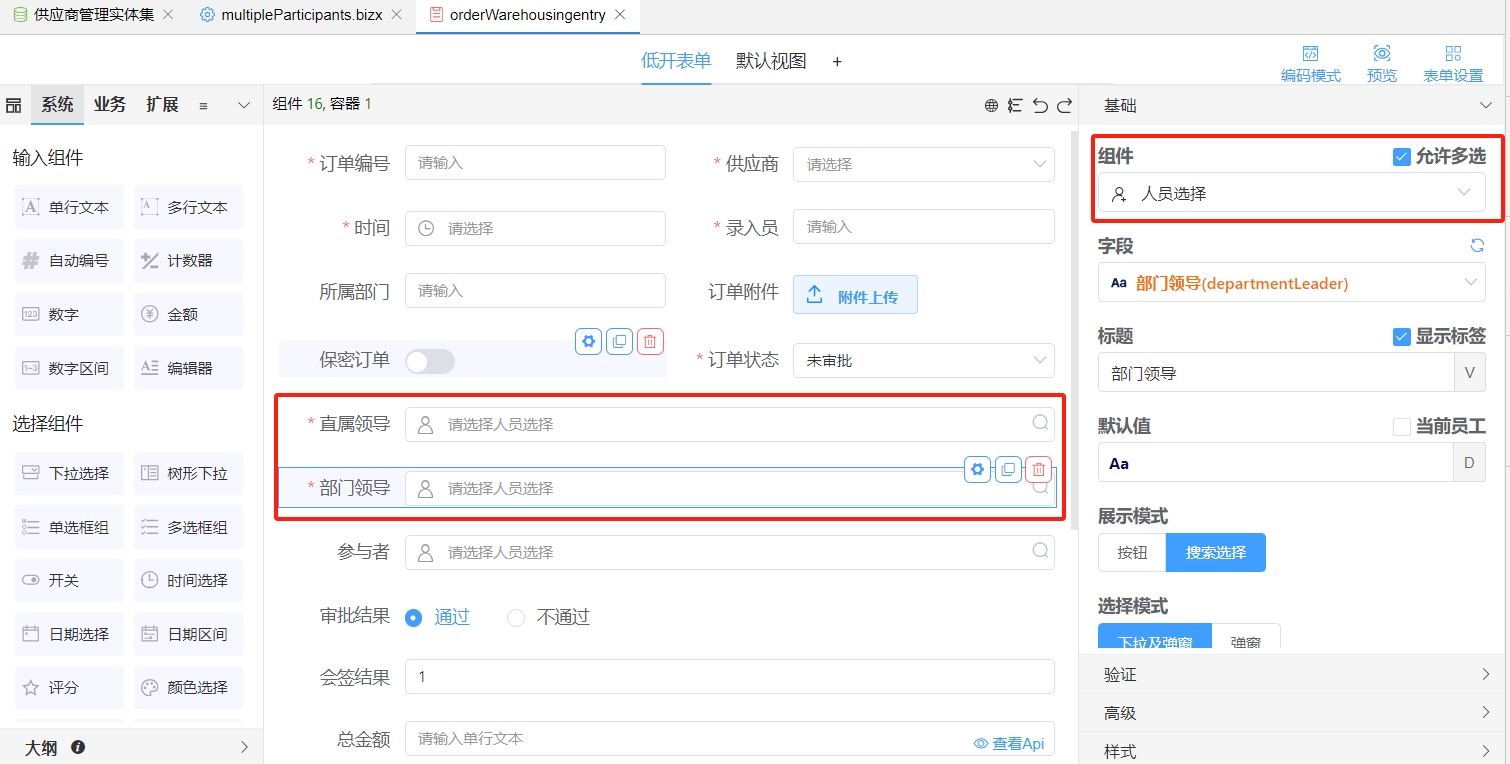Click the globe icon in canvas toolbar
The width and height of the screenshot is (1510, 764).
click(991, 105)
